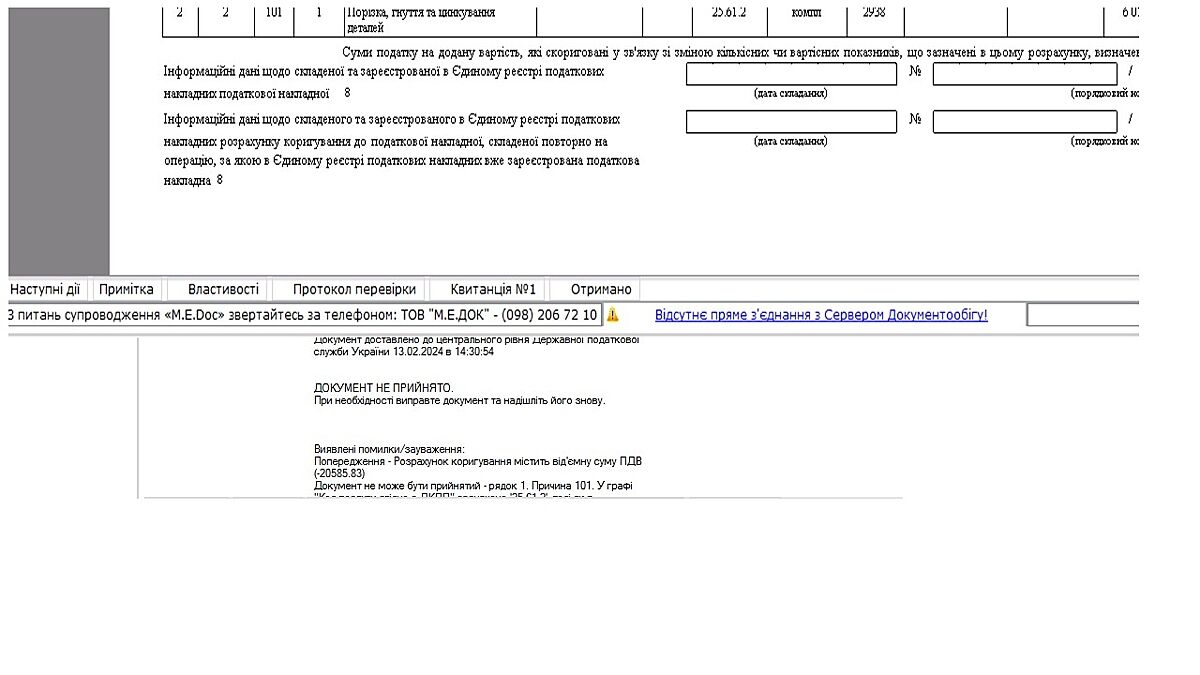Click the first дата складання date field
Screen dimensions: 1200x675
[x=791, y=74]
